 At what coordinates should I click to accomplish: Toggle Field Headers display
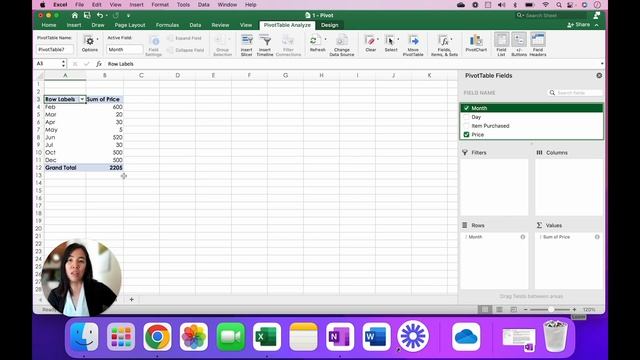(x=538, y=44)
